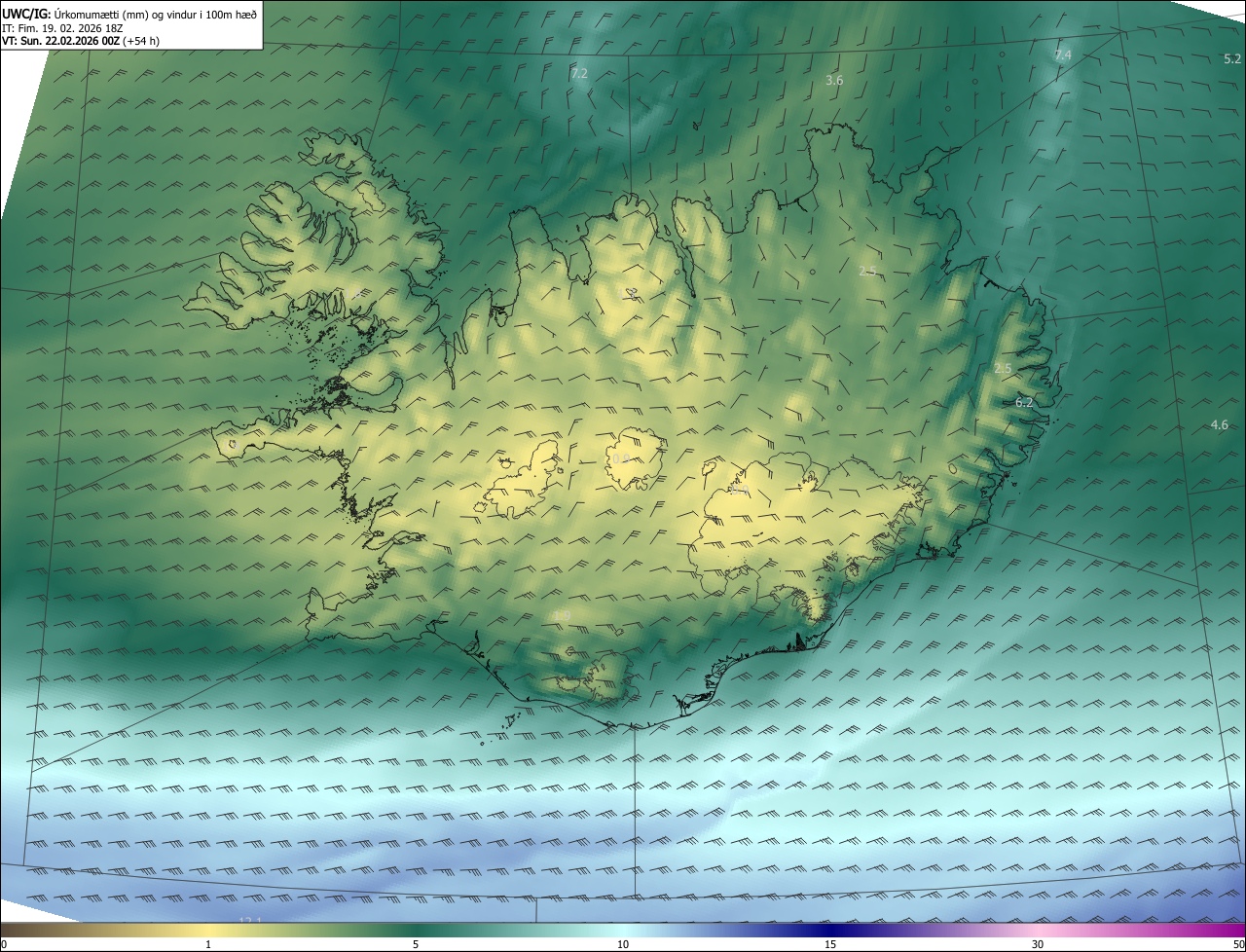Image resolution: width=1246 pixels, height=952 pixels.
Task: Click the 7.4 value label on the map
Action: [1063, 55]
